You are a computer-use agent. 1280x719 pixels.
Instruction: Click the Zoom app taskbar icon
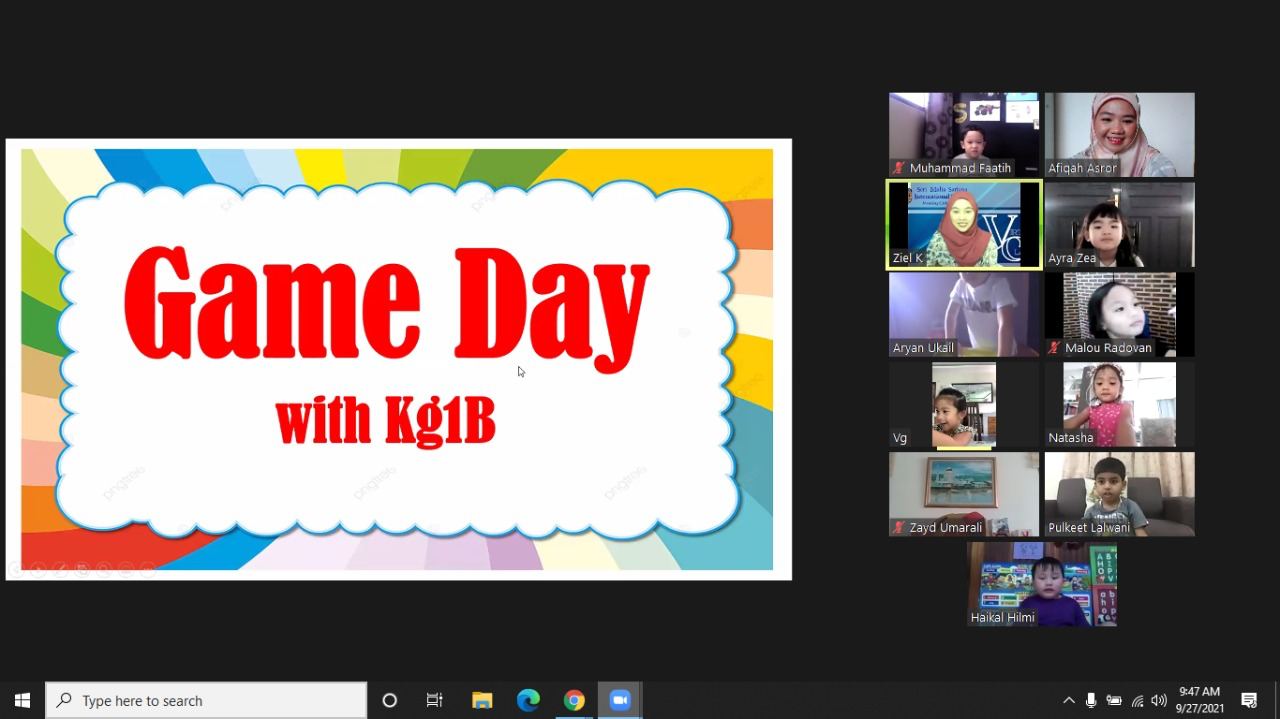click(x=620, y=700)
